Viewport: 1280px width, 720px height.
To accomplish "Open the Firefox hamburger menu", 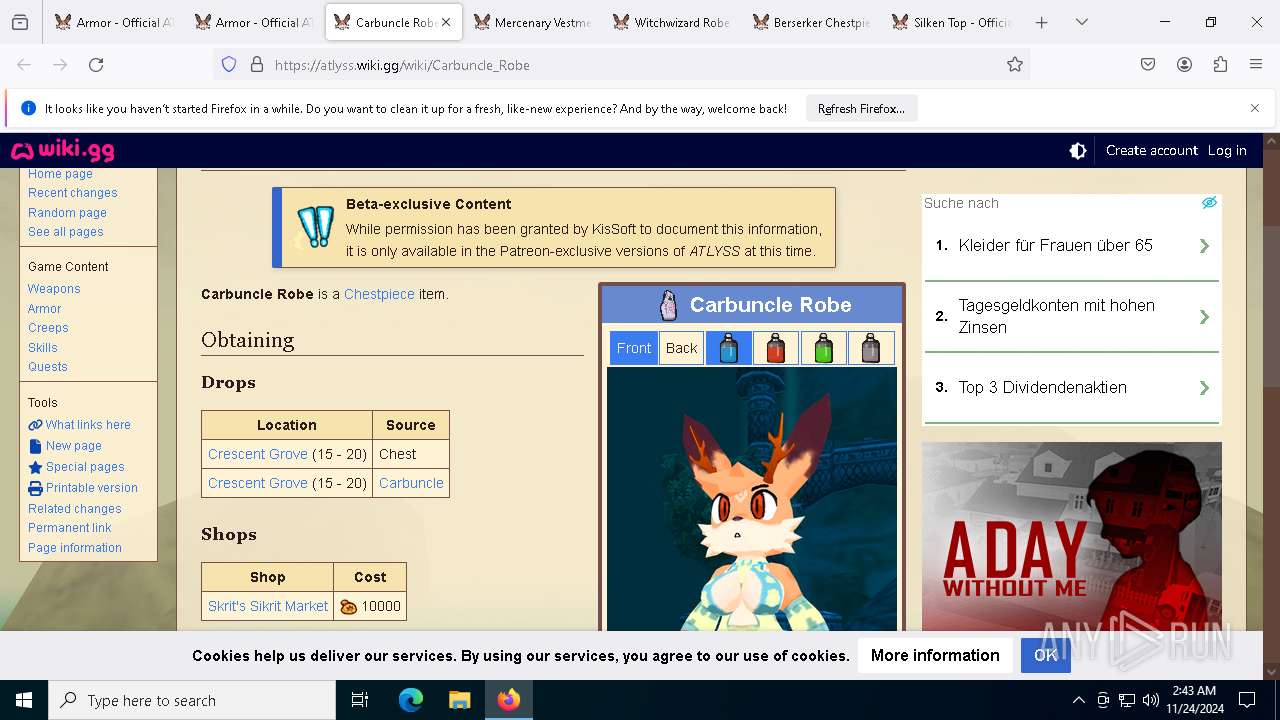I will coord(1256,65).
